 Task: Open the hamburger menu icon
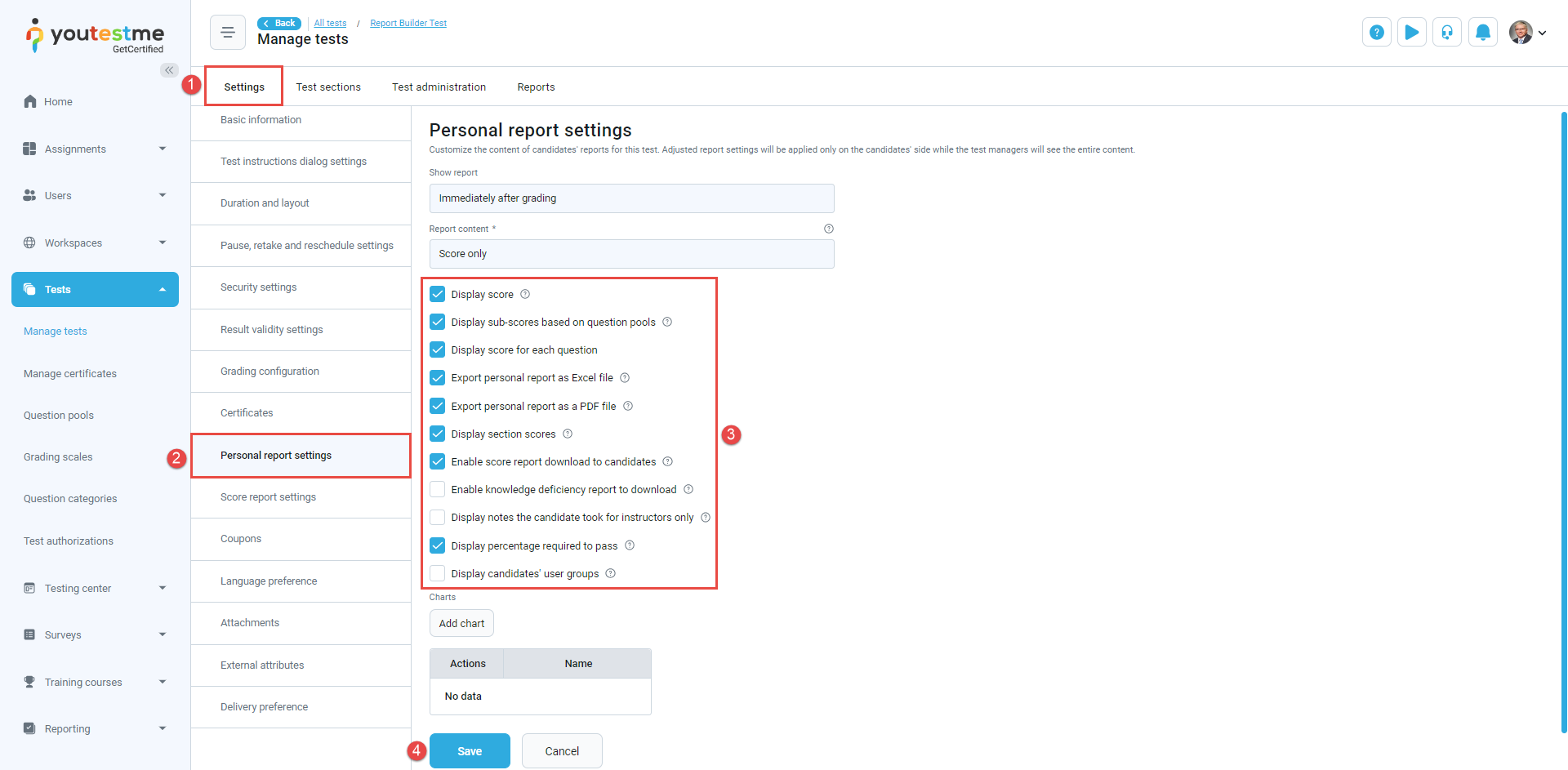click(228, 33)
